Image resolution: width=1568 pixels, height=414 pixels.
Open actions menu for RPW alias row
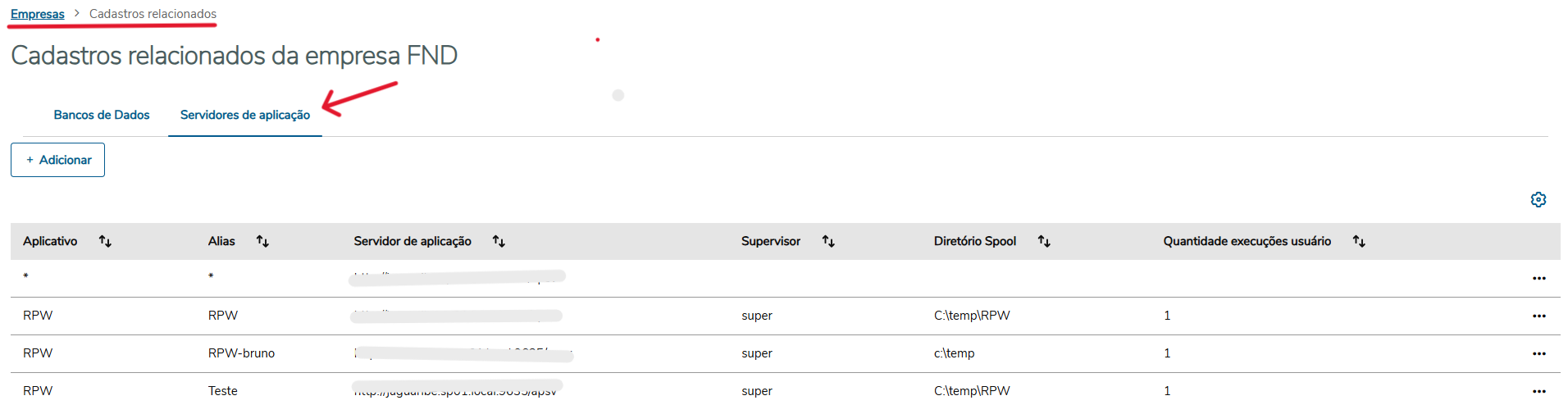[x=1538, y=316]
